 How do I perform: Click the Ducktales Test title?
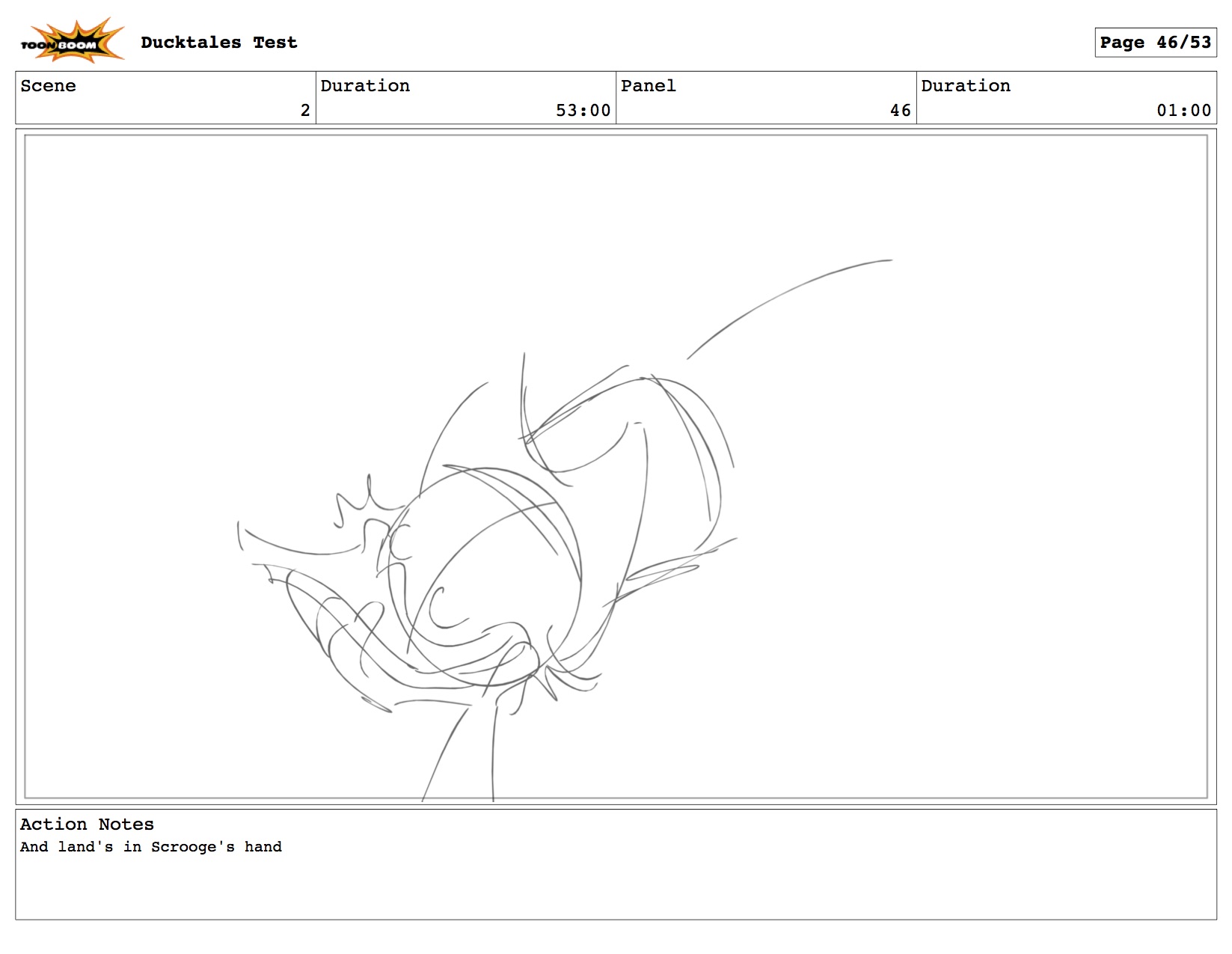coord(218,43)
